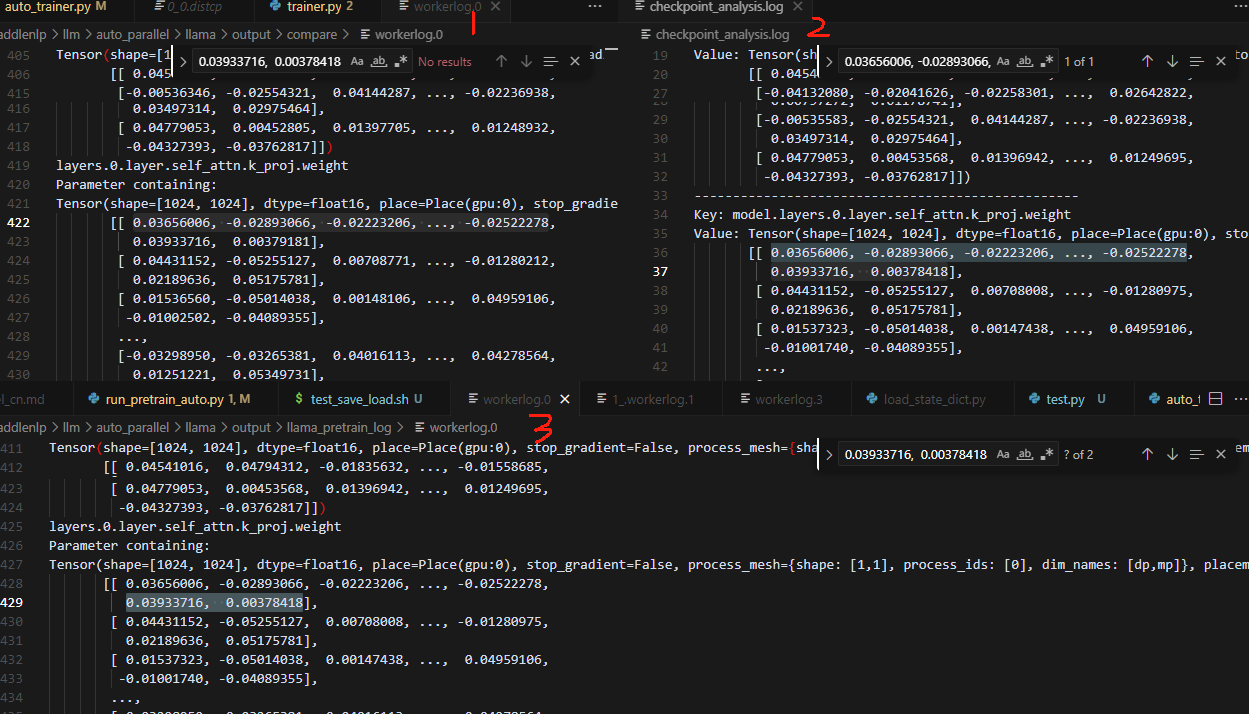Toggle Find in Selection in the bottom find bar
This screenshot has width=1249, height=714.
point(1196,454)
